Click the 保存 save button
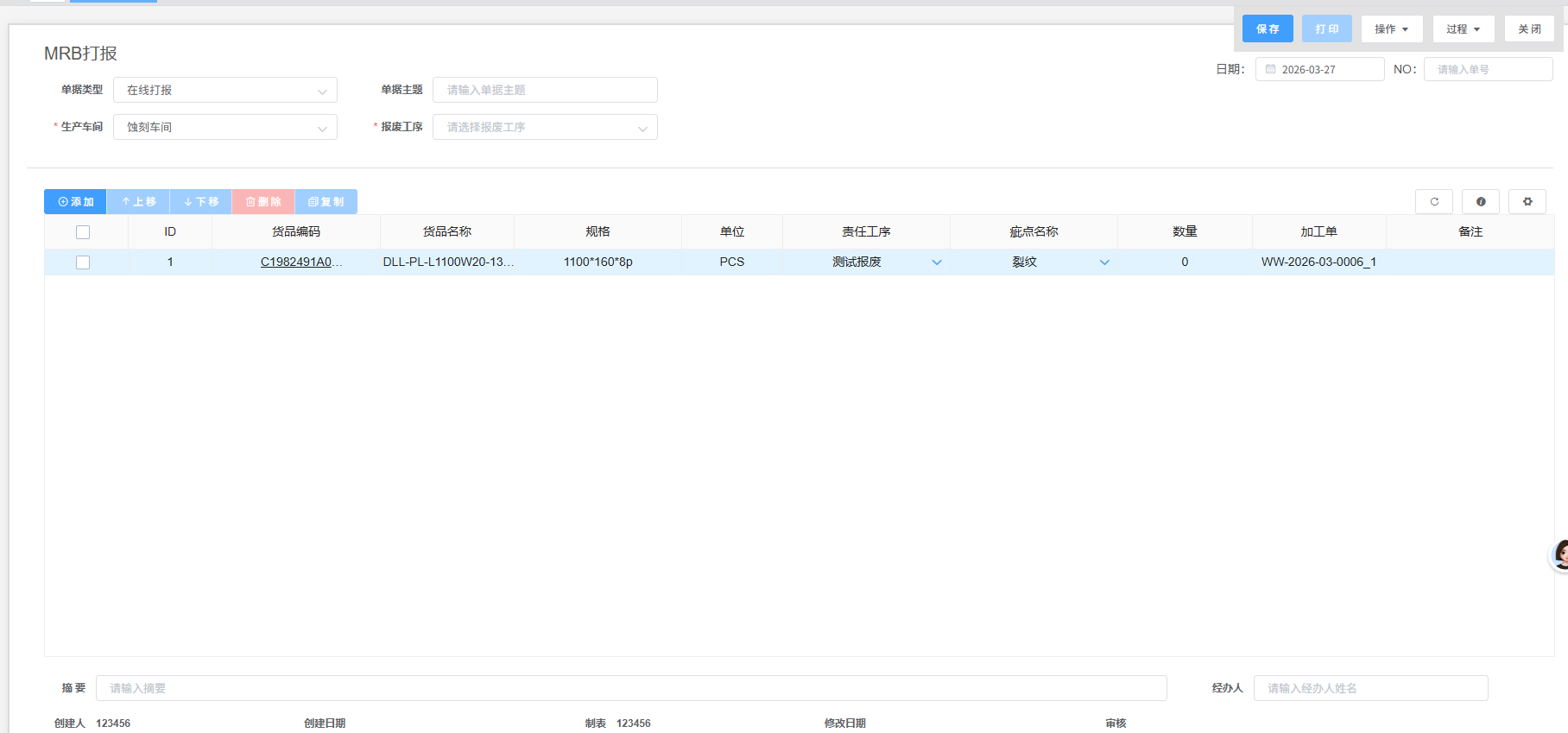This screenshot has width=1568, height=733. (x=1268, y=29)
